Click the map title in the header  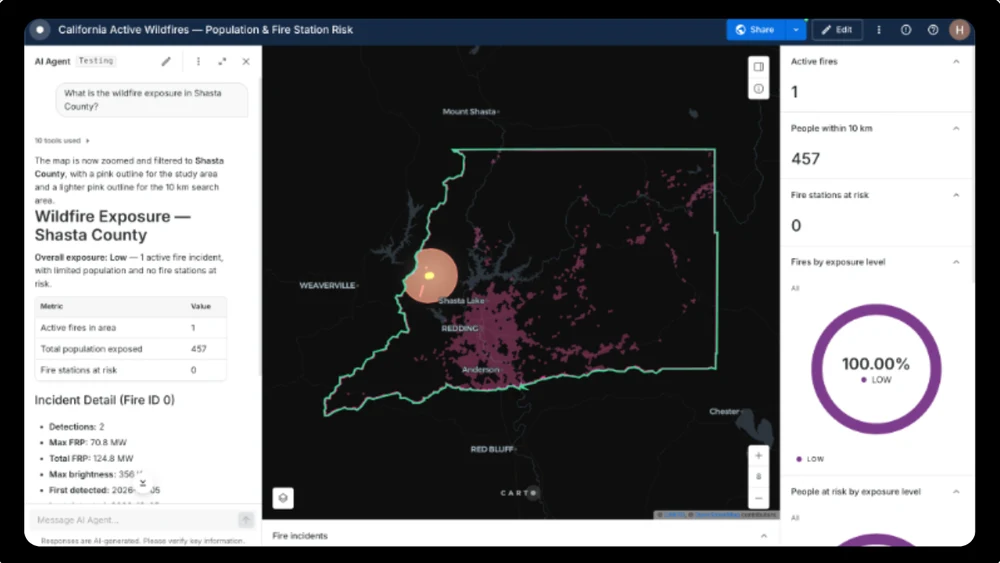pos(205,29)
